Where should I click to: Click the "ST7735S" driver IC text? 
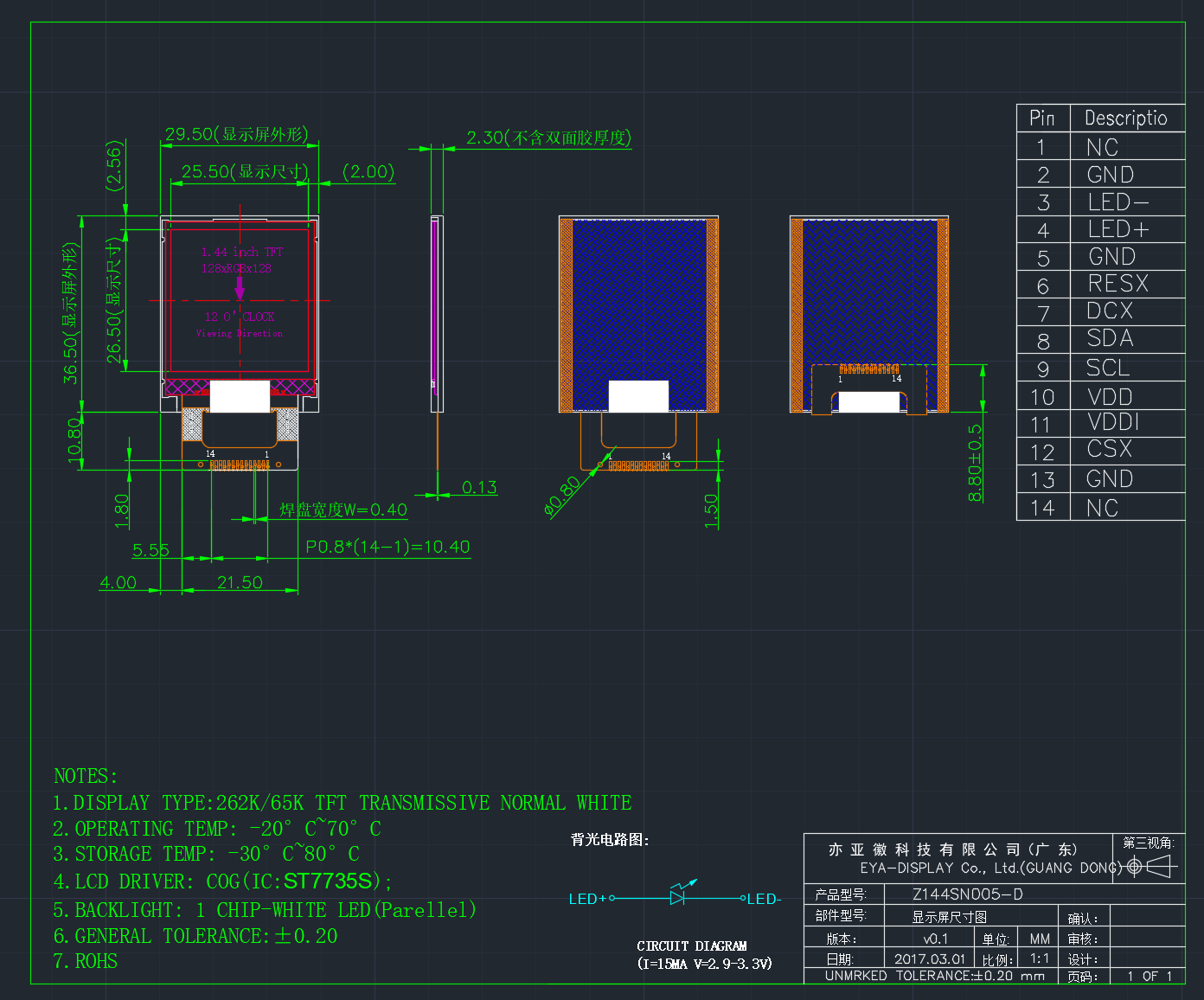coord(328,881)
